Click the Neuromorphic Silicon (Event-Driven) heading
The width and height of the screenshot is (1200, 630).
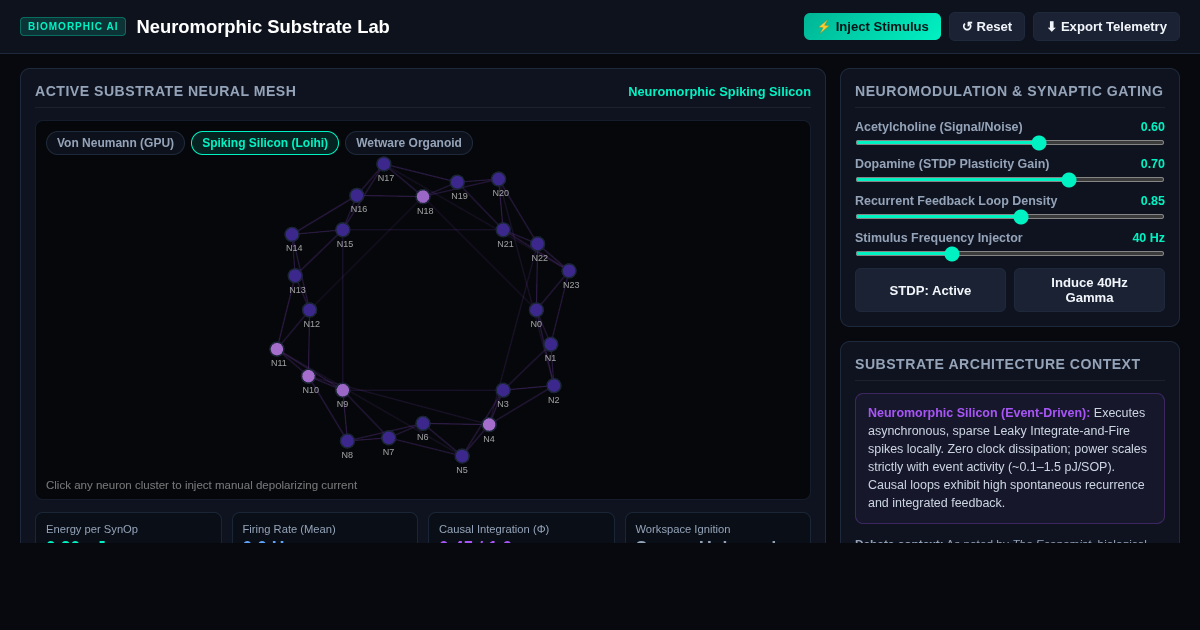[979, 413]
